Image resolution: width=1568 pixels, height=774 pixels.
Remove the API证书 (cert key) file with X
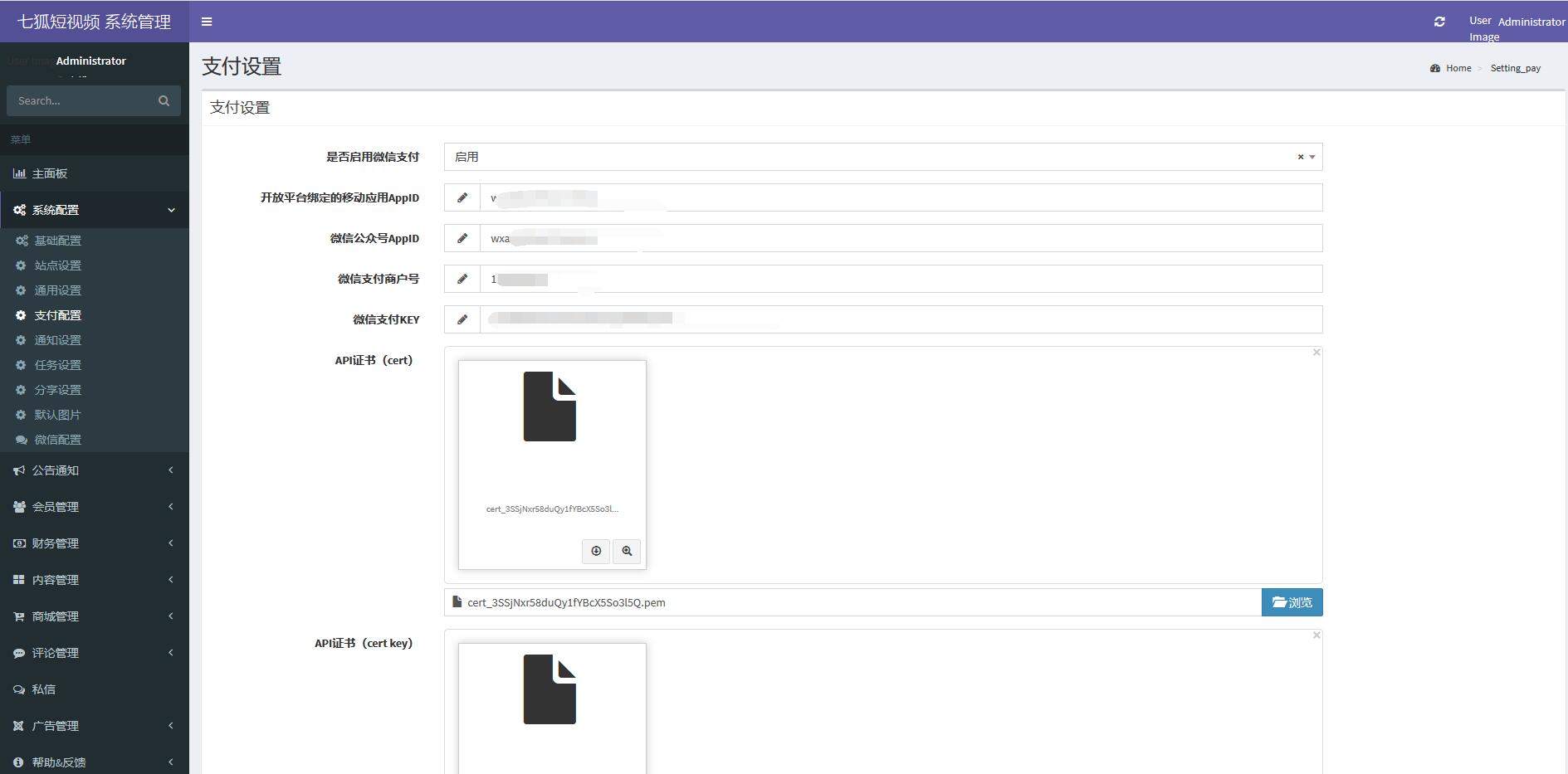click(x=1316, y=635)
